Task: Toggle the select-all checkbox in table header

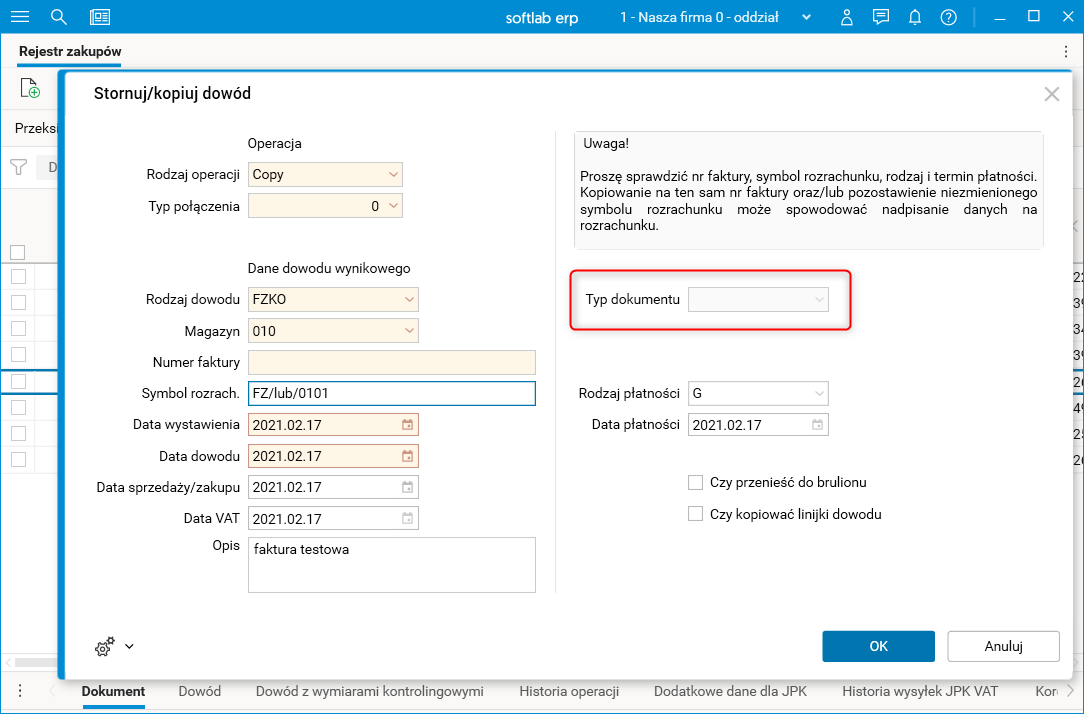Action: pyautogui.click(x=17, y=252)
